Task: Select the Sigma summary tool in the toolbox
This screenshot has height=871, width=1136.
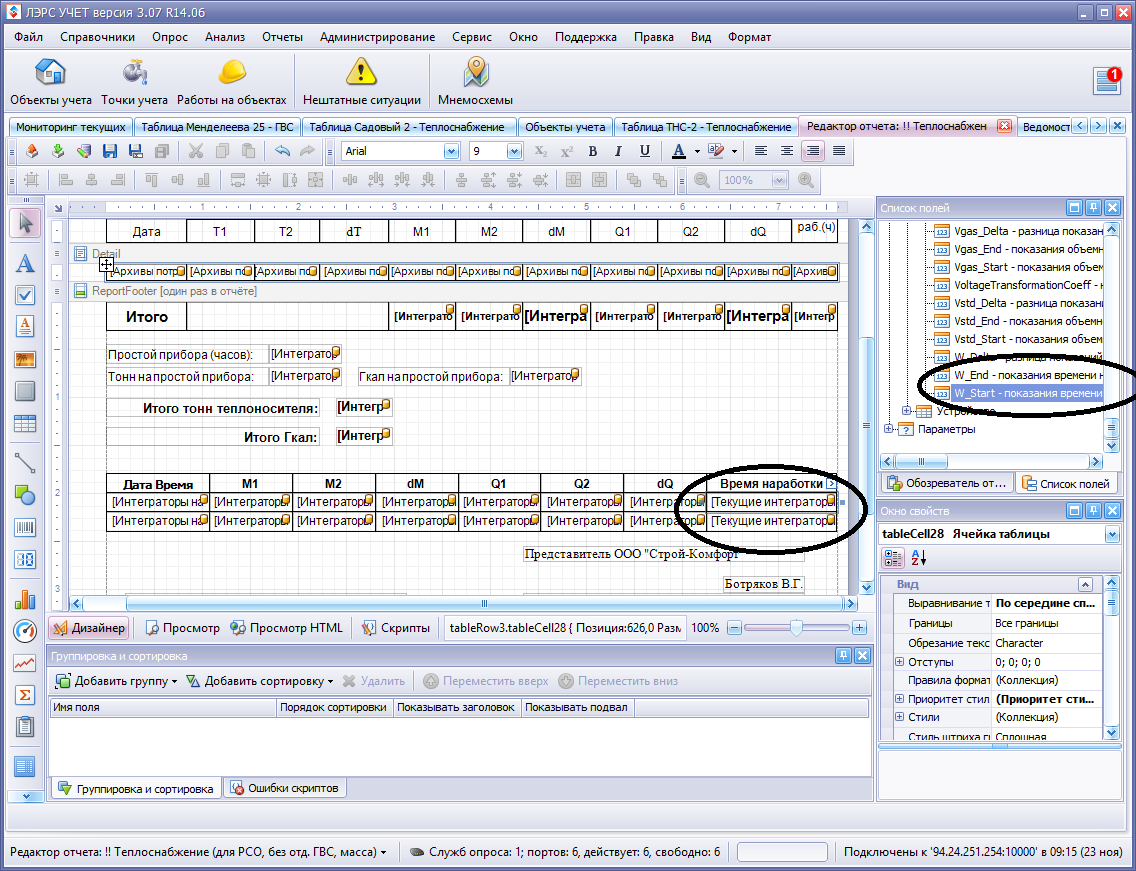Action: [25, 695]
